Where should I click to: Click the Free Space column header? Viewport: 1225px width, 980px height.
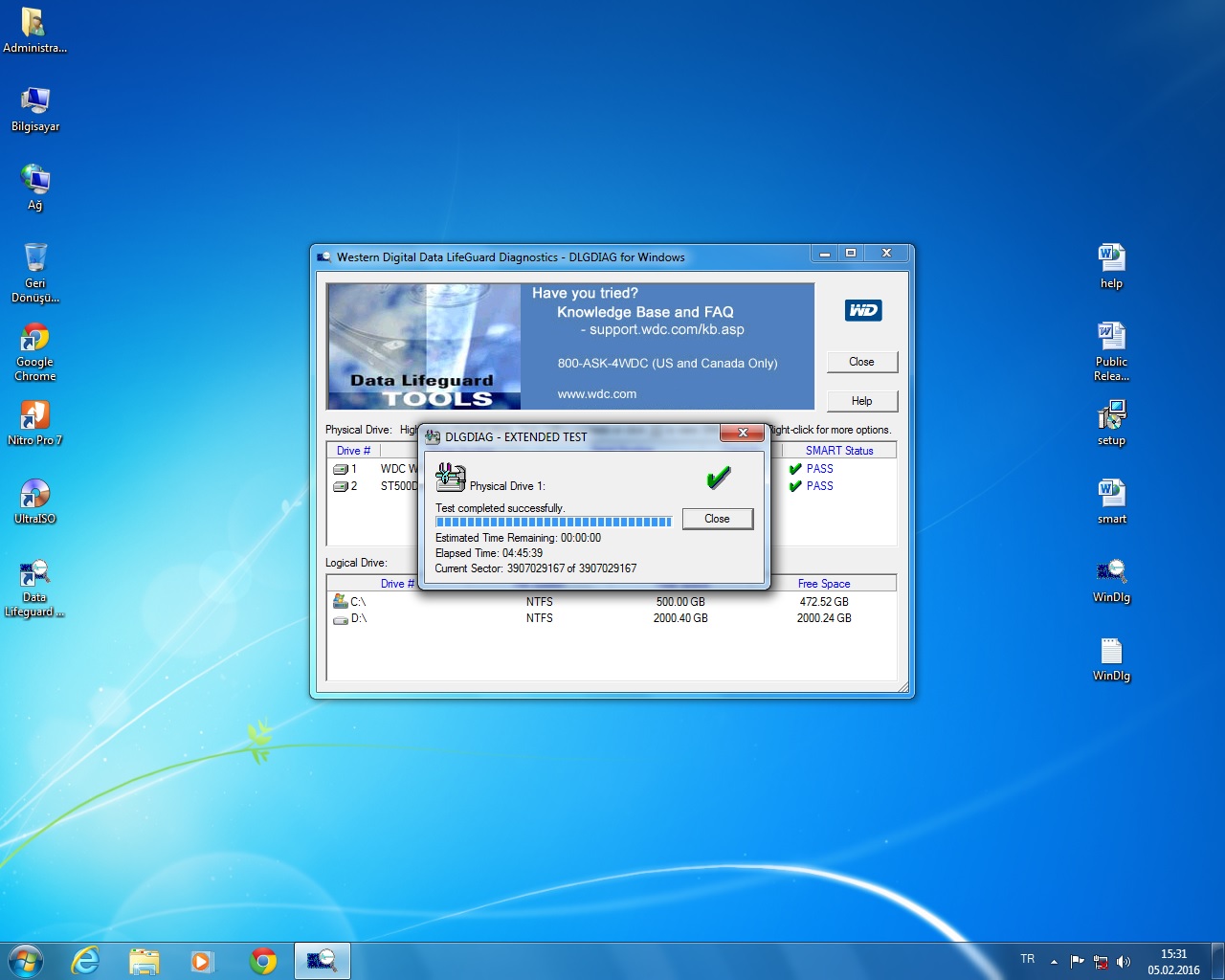(823, 584)
